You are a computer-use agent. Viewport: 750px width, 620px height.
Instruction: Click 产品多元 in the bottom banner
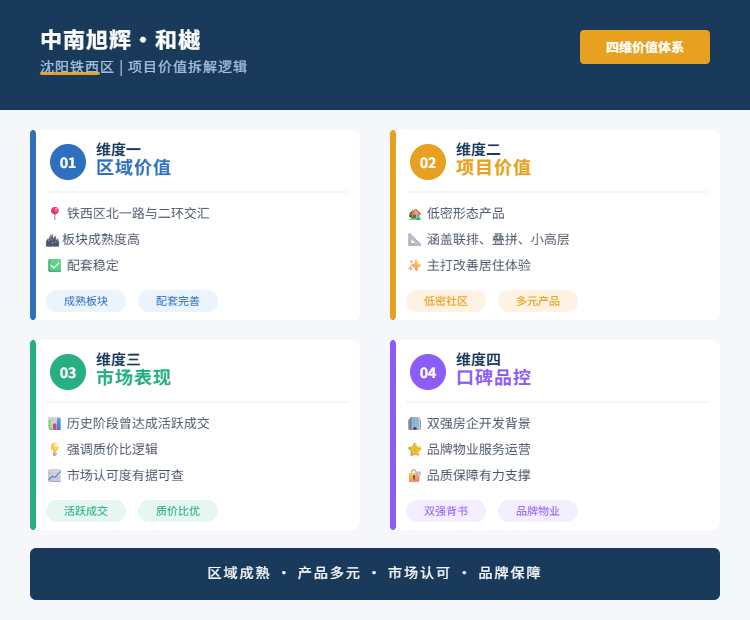pyautogui.click(x=329, y=573)
